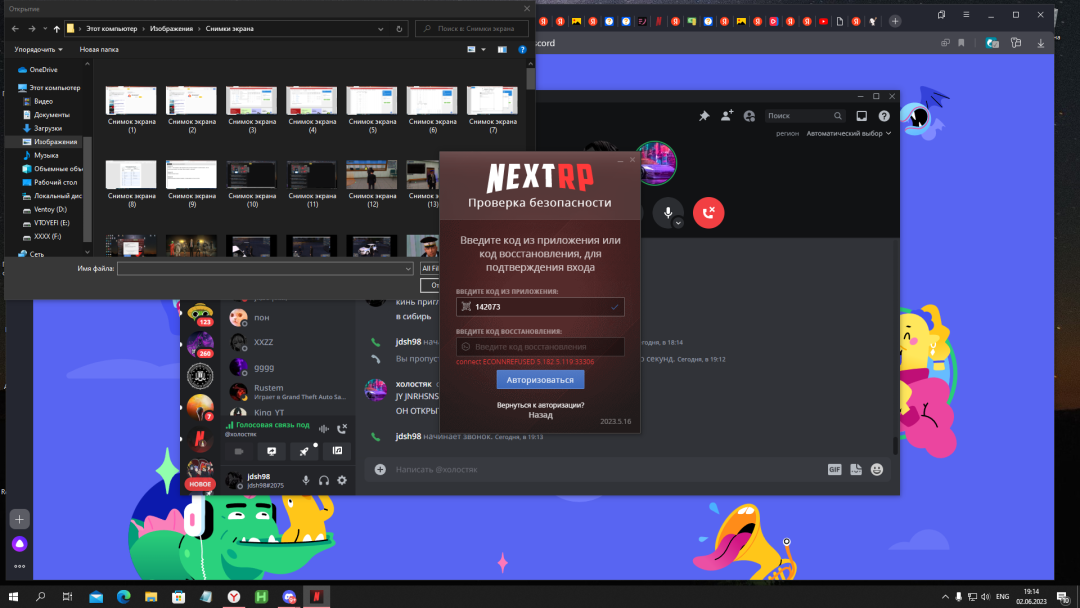Start an activity rocket icon
The image size is (1080, 608).
[x=304, y=451]
